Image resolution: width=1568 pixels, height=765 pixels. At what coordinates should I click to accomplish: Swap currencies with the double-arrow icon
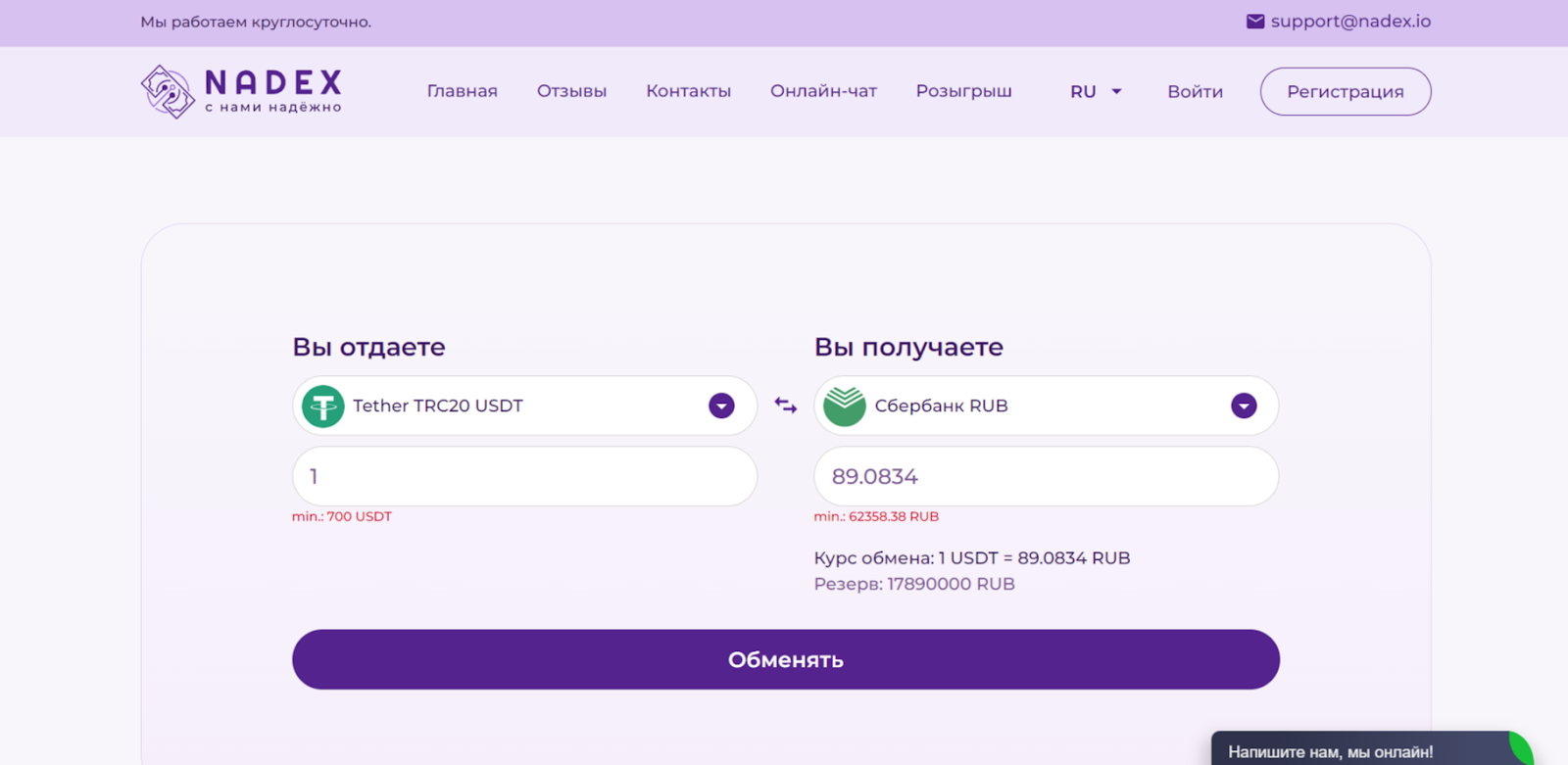pos(786,405)
